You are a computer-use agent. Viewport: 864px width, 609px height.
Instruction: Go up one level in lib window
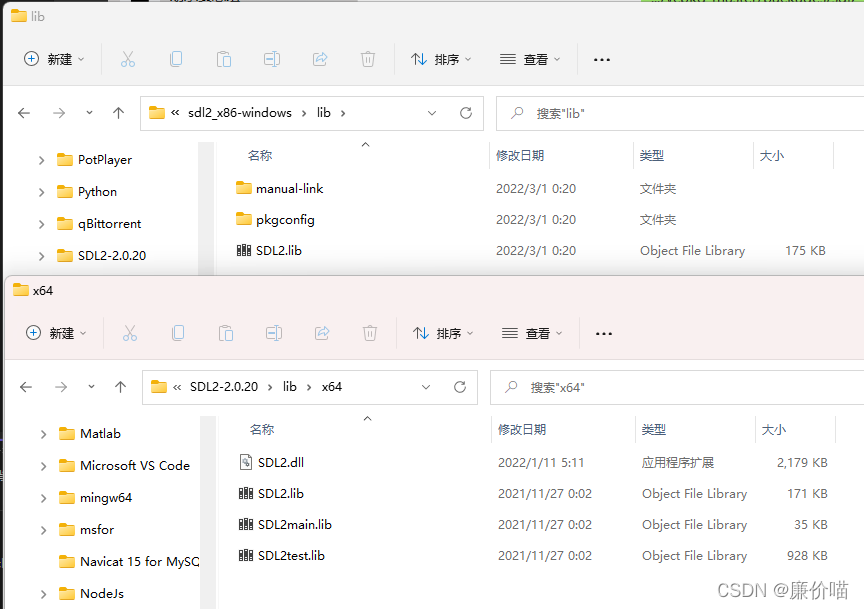pos(118,113)
